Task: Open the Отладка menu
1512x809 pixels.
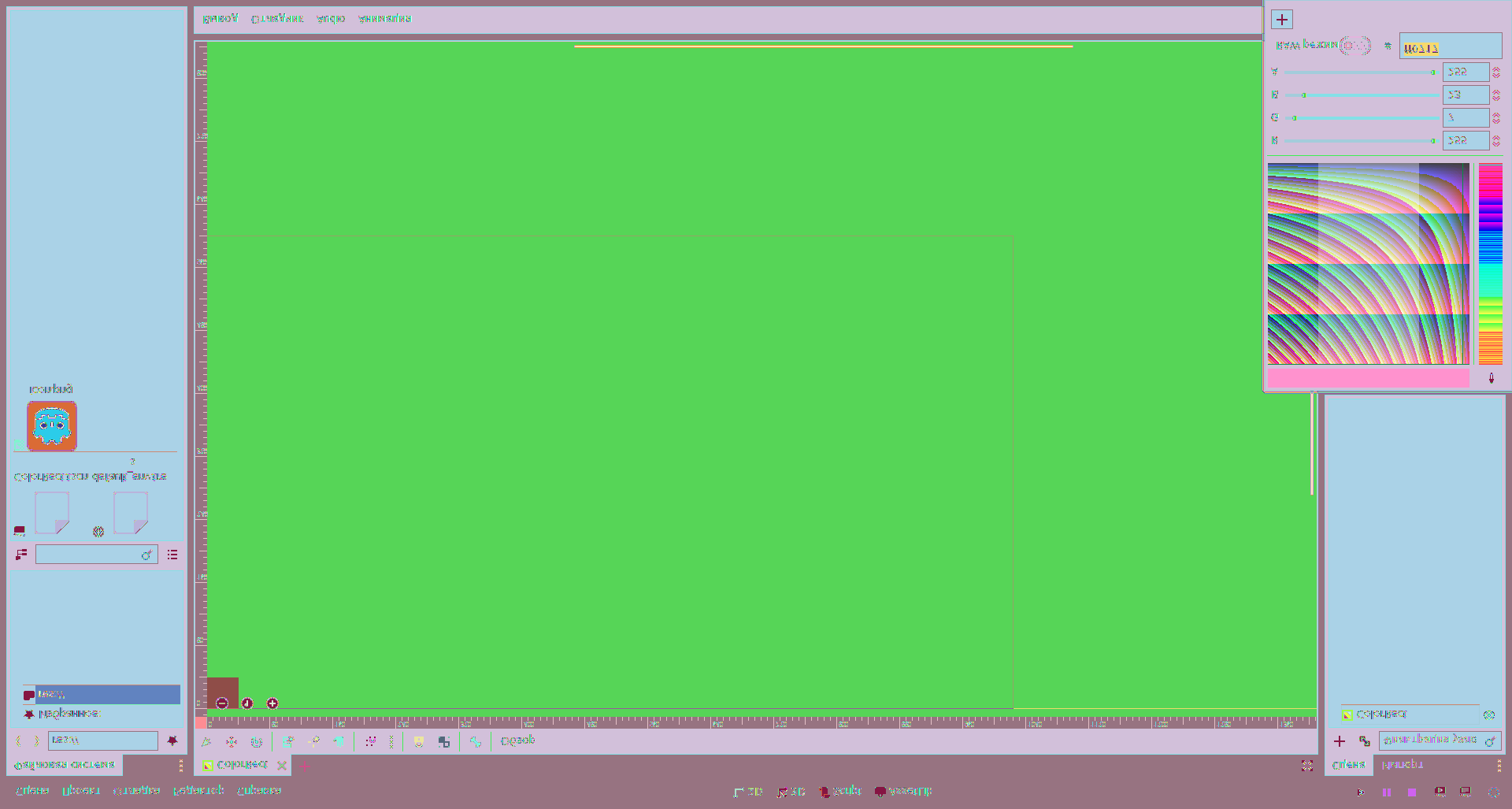Action: click(x=136, y=790)
